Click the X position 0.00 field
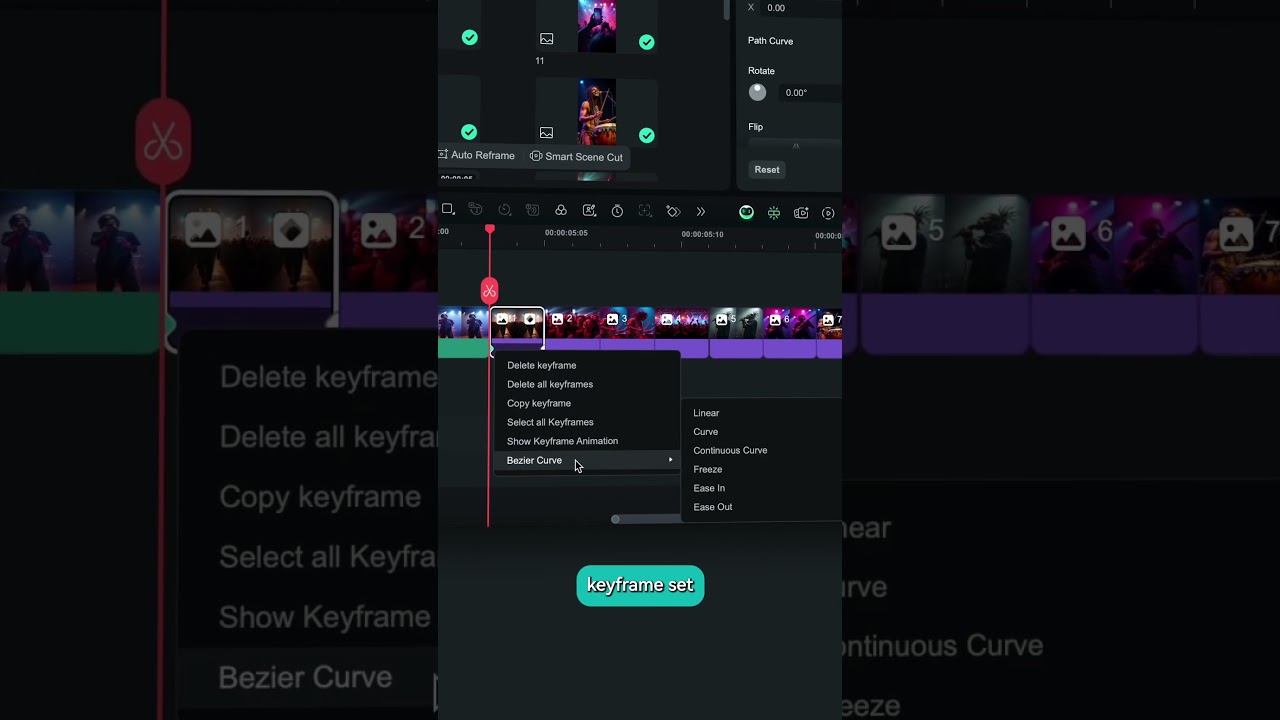 802,8
